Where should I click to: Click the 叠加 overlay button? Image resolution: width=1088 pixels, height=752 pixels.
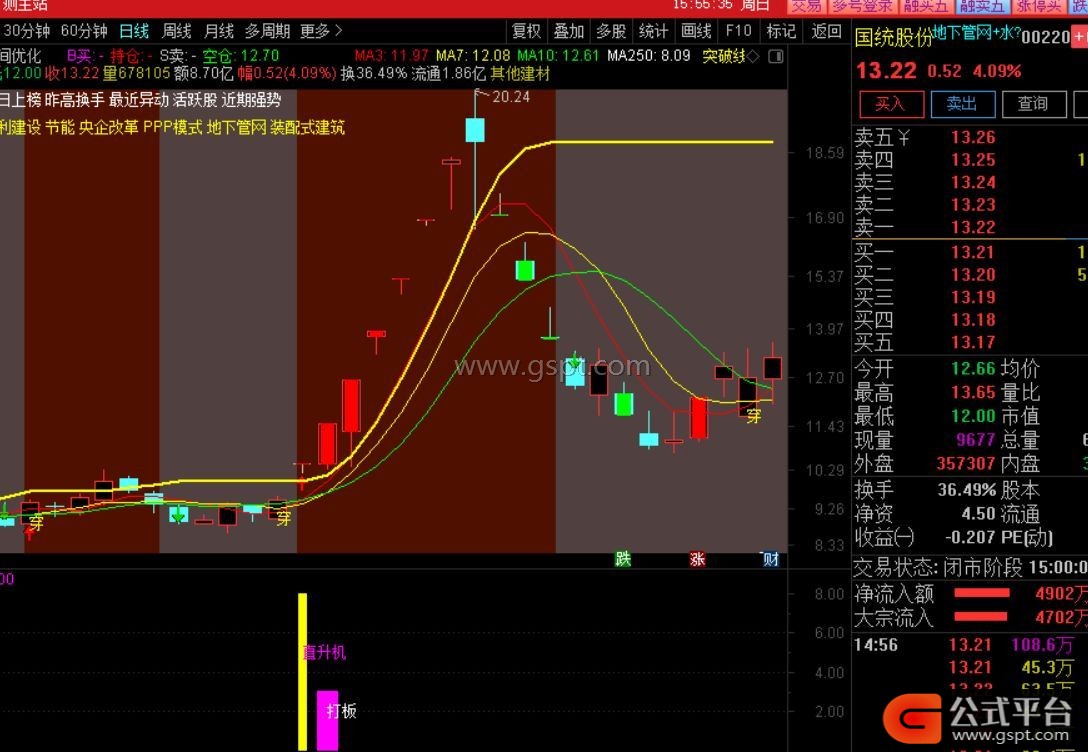coord(569,31)
